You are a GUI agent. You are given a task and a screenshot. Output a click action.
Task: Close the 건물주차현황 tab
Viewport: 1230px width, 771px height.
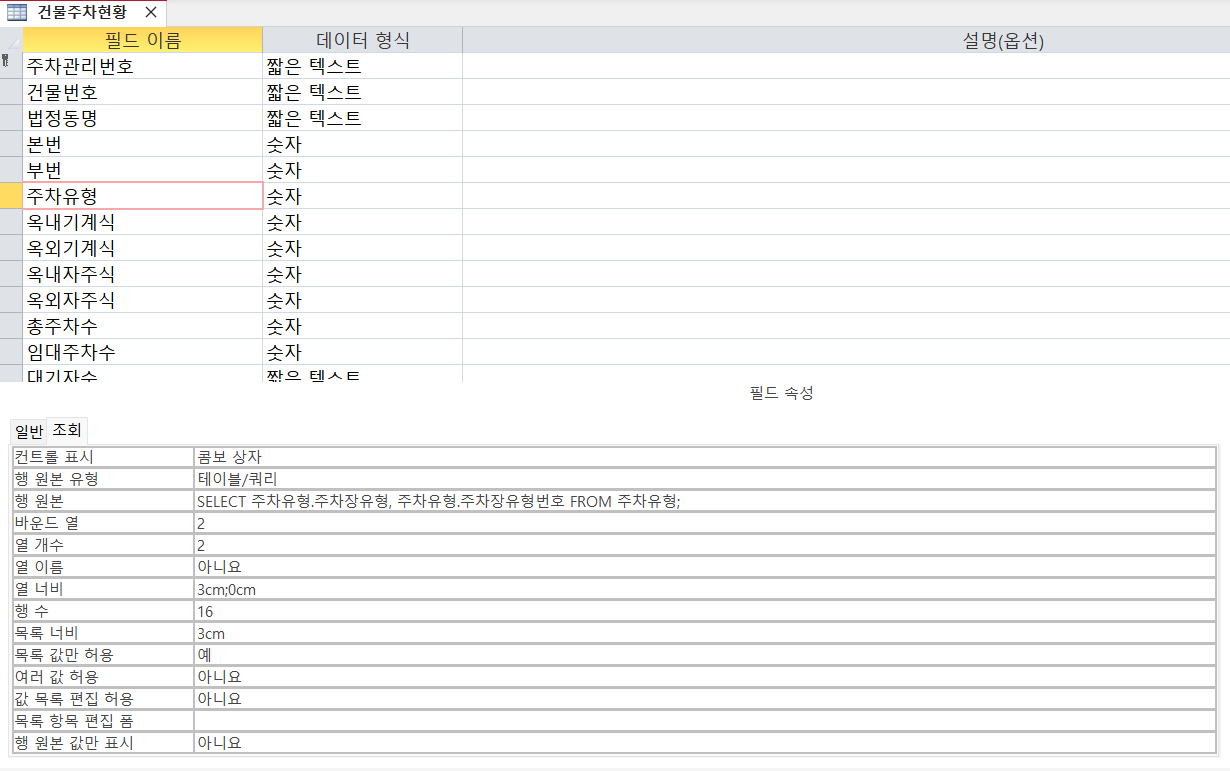click(150, 12)
